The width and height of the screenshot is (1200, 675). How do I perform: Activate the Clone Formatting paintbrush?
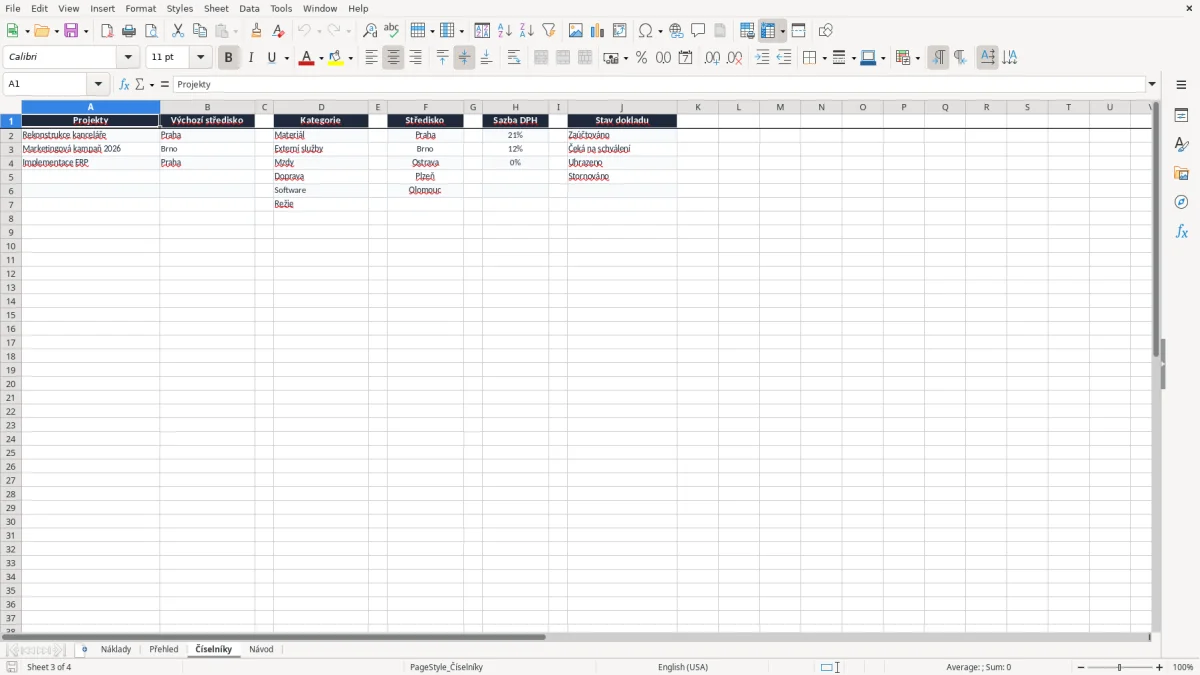(x=256, y=31)
